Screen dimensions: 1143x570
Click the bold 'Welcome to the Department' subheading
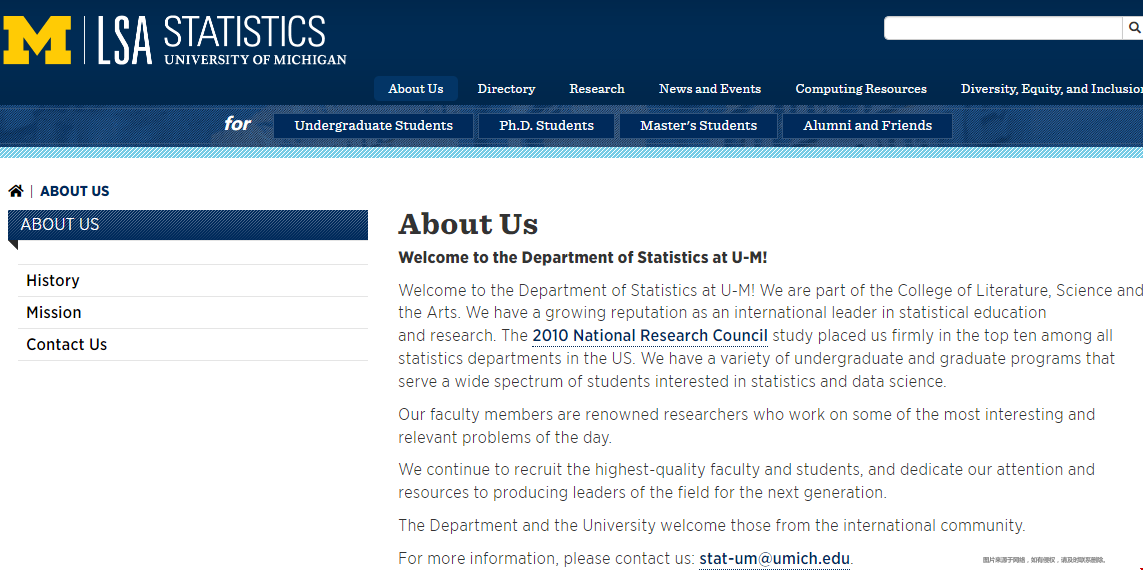(x=582, y=258)
